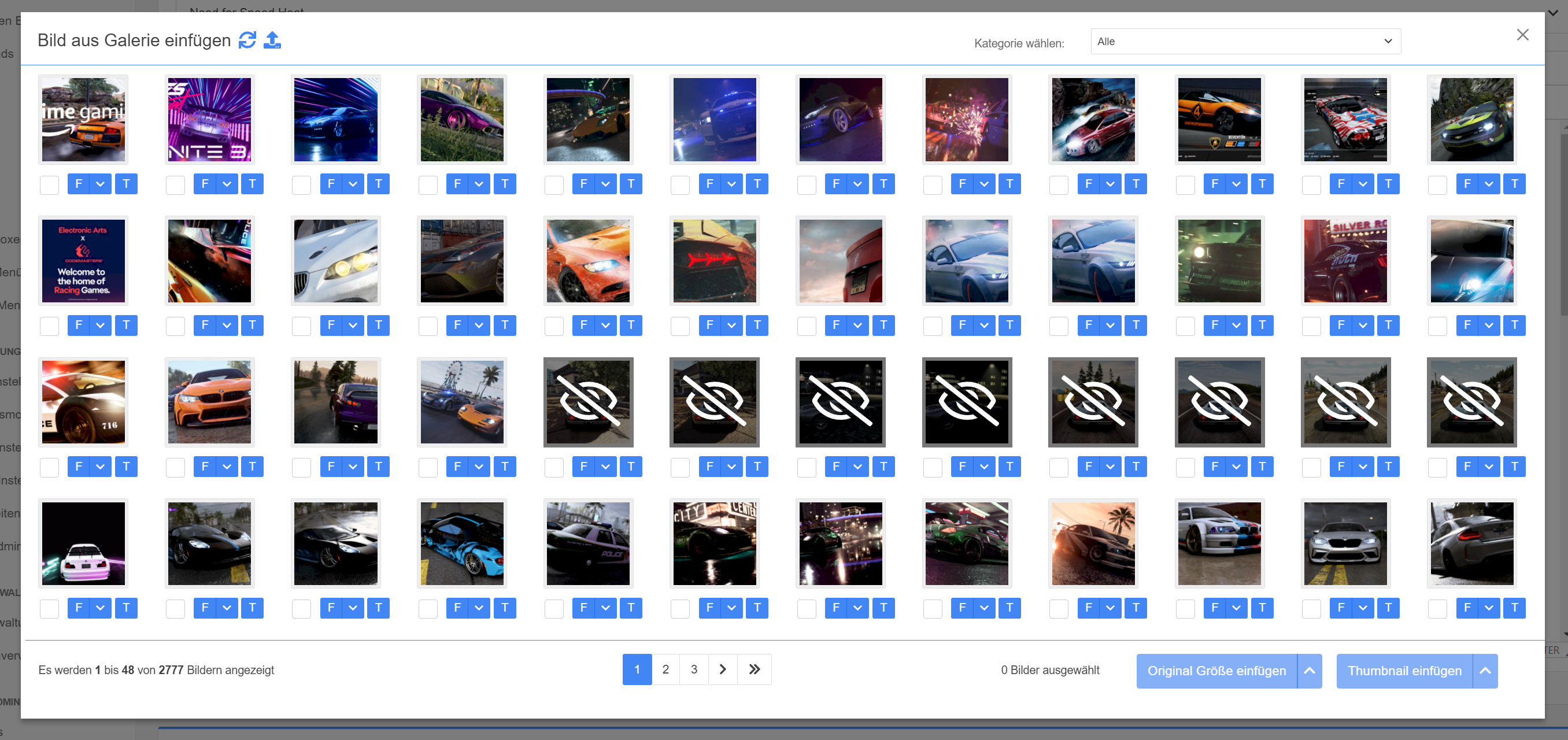This screenshot has height=740, width=1568.
Task: Expand F dropdown arrow under SILVER RO thumbnail
Action: click(x=1362, y=325)
